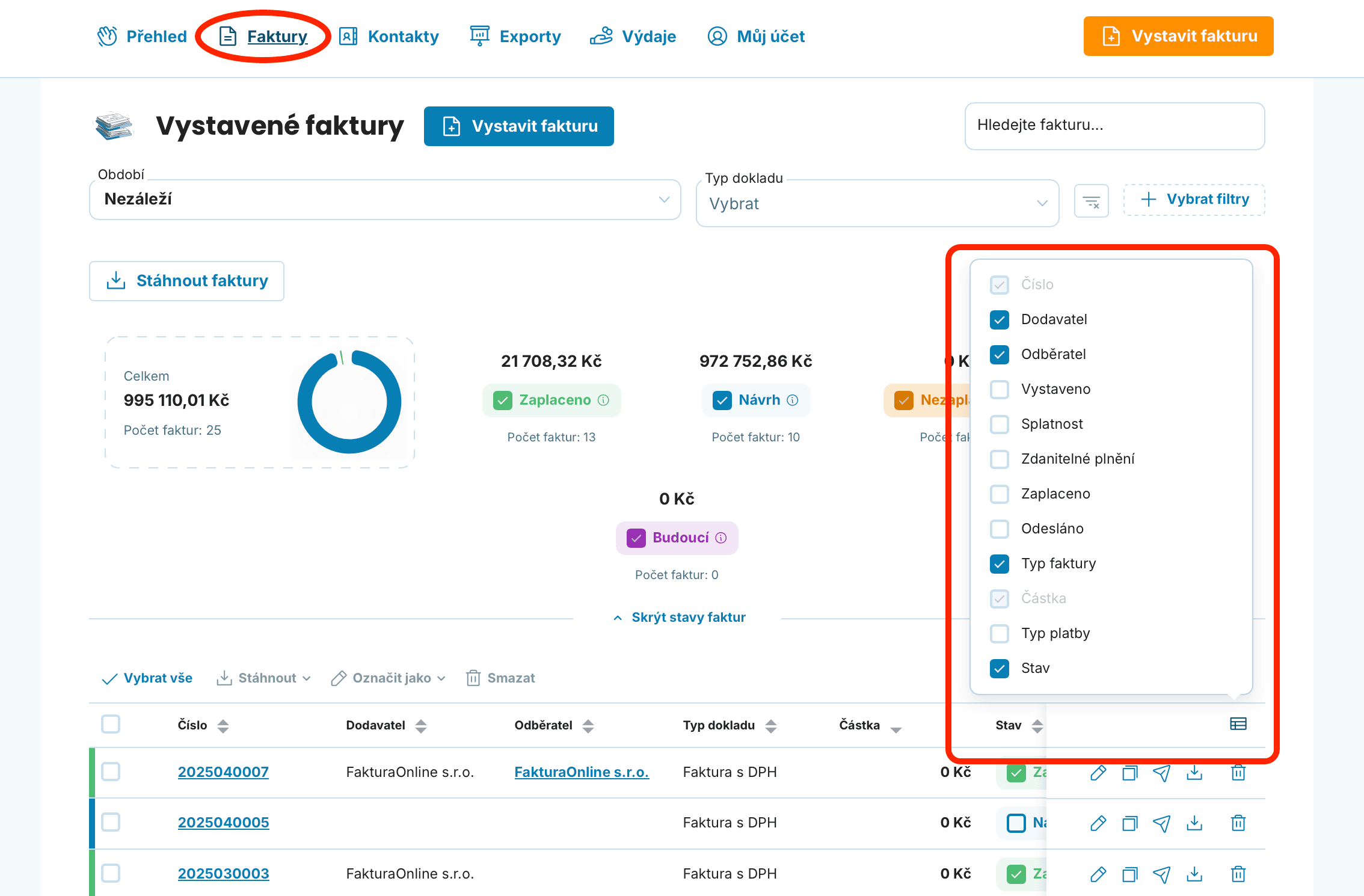
Task: Open the Výdaje menu item
Action: click(633, 36)
